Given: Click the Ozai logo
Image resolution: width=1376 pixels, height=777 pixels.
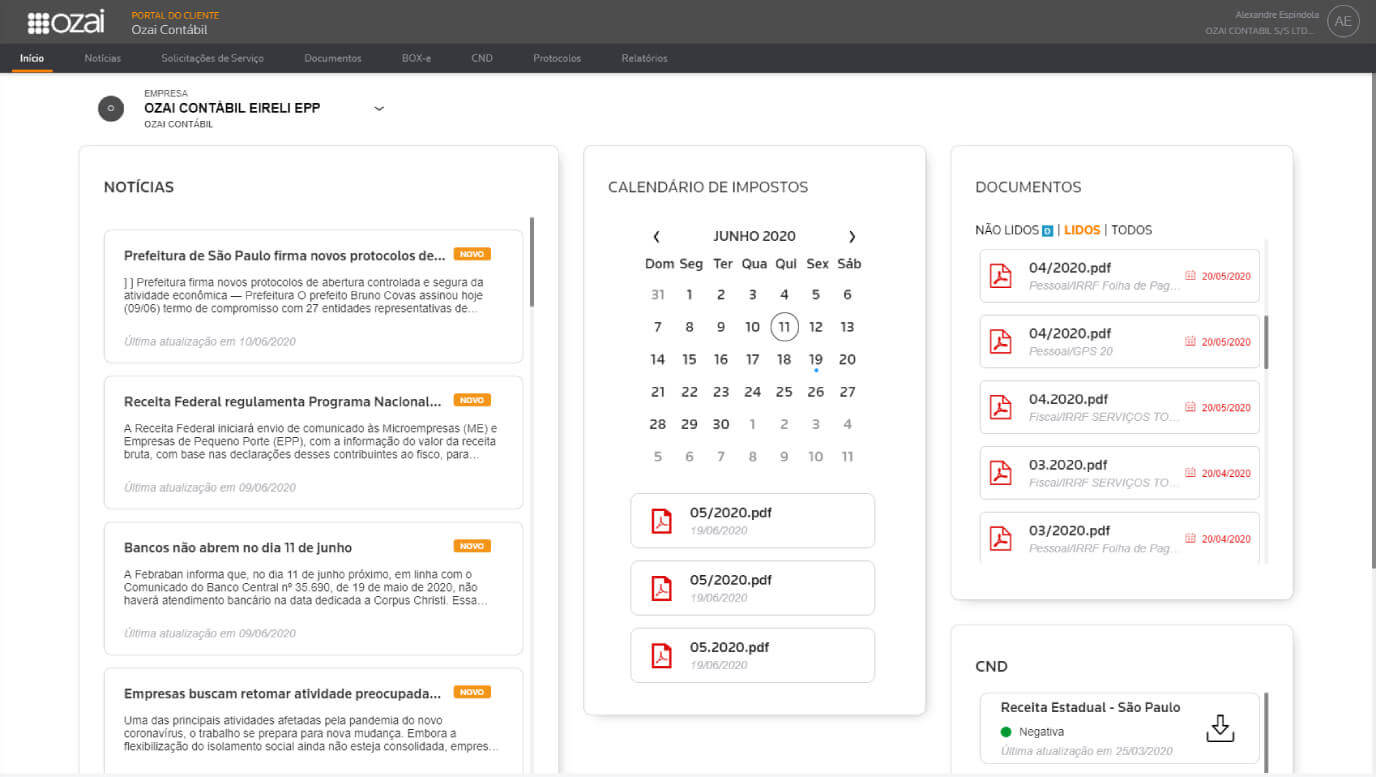Looking at the screenshot, I should pos(66,22).
